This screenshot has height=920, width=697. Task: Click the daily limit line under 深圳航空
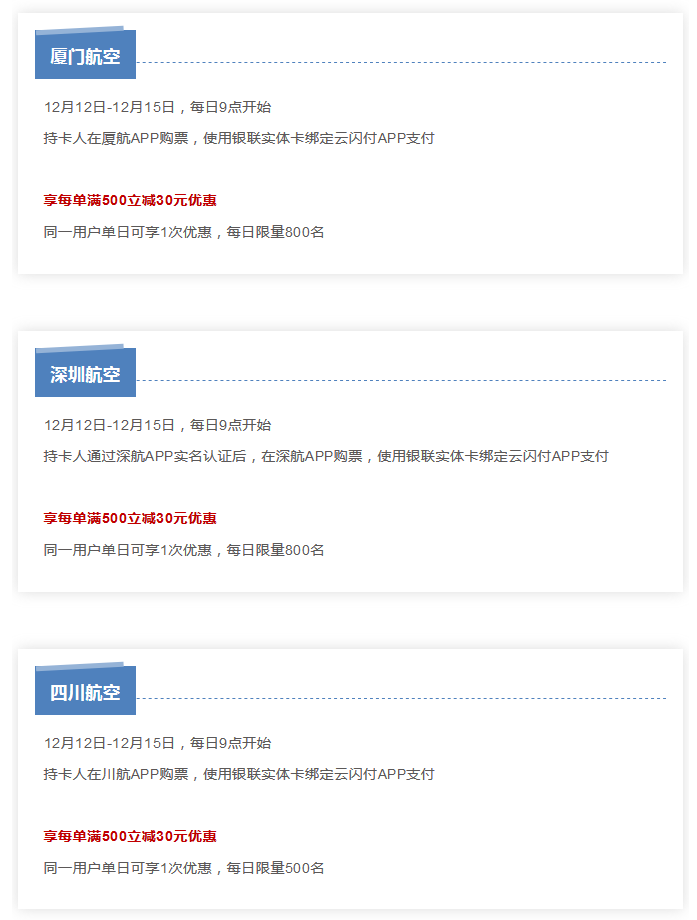click(x=184, y=550)
